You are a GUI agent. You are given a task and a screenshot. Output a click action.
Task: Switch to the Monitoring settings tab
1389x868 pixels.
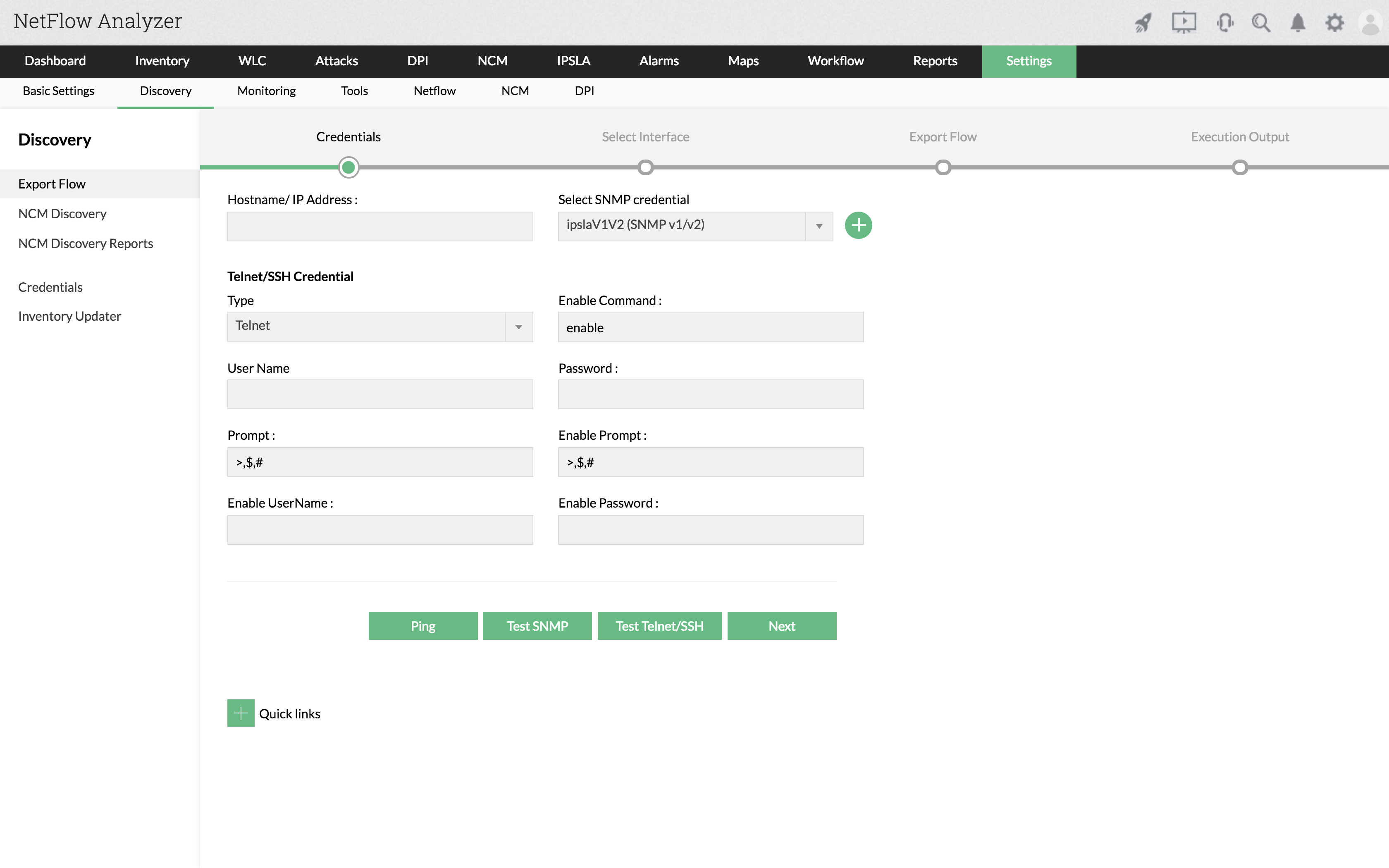266,91
